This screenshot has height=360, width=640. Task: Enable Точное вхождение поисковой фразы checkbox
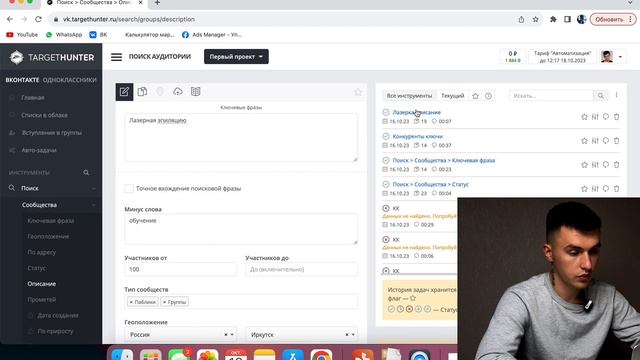(x=129, y=189)
